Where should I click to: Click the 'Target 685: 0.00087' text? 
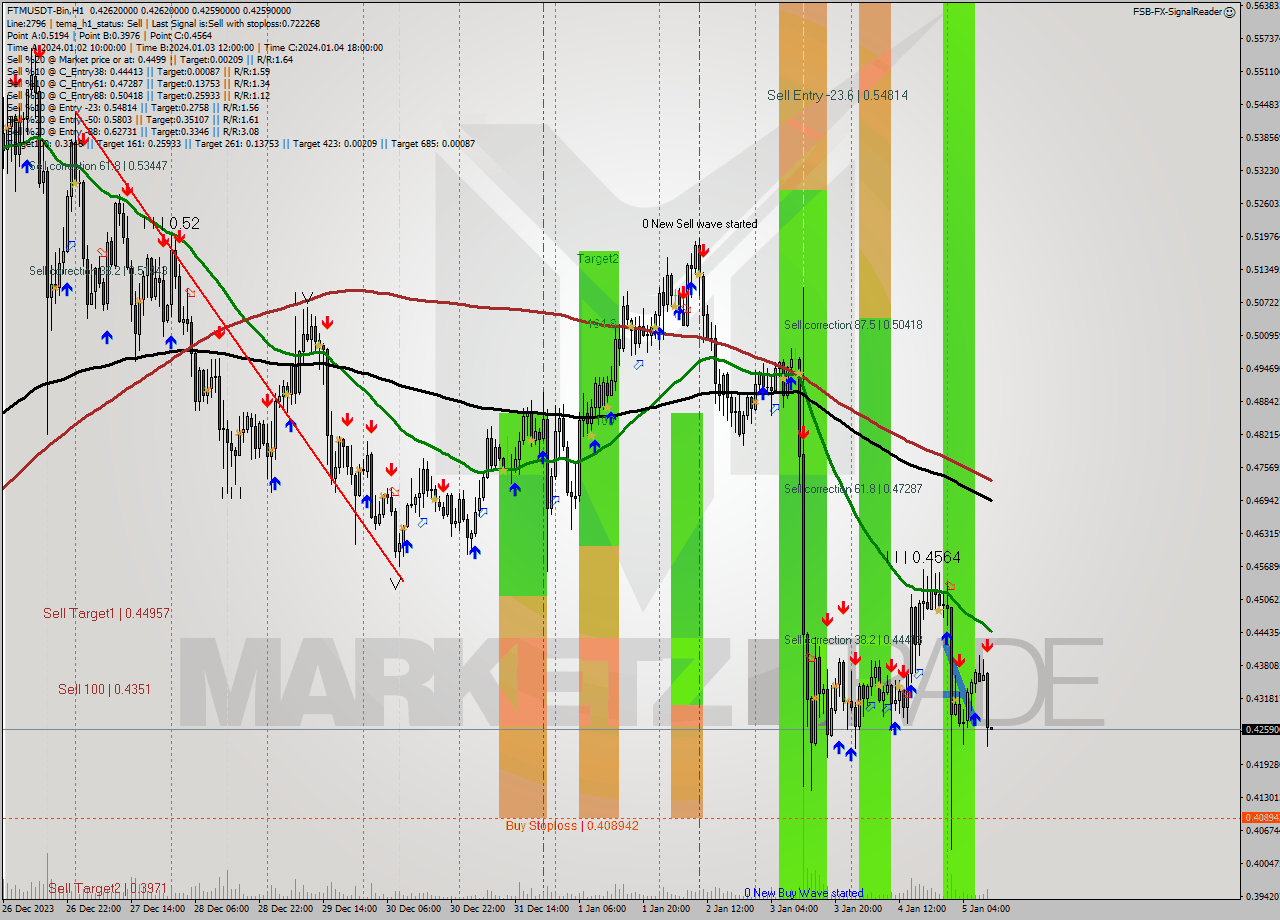(x=433, y=143)
